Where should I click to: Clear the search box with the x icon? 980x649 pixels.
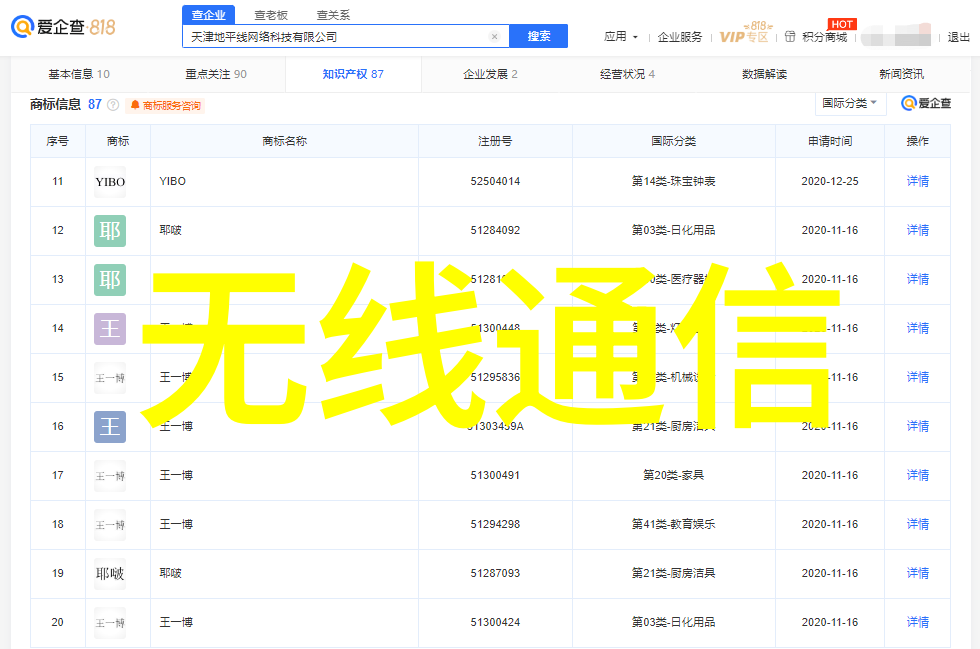494,37
